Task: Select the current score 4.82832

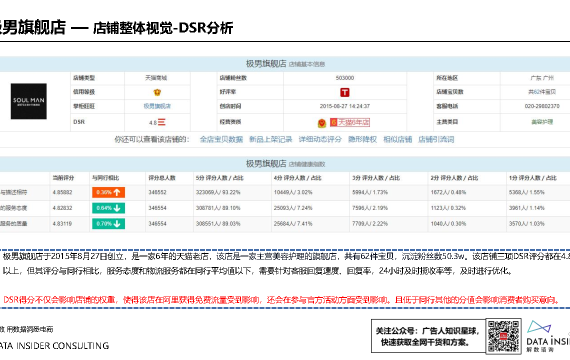Action: point(63,208)
